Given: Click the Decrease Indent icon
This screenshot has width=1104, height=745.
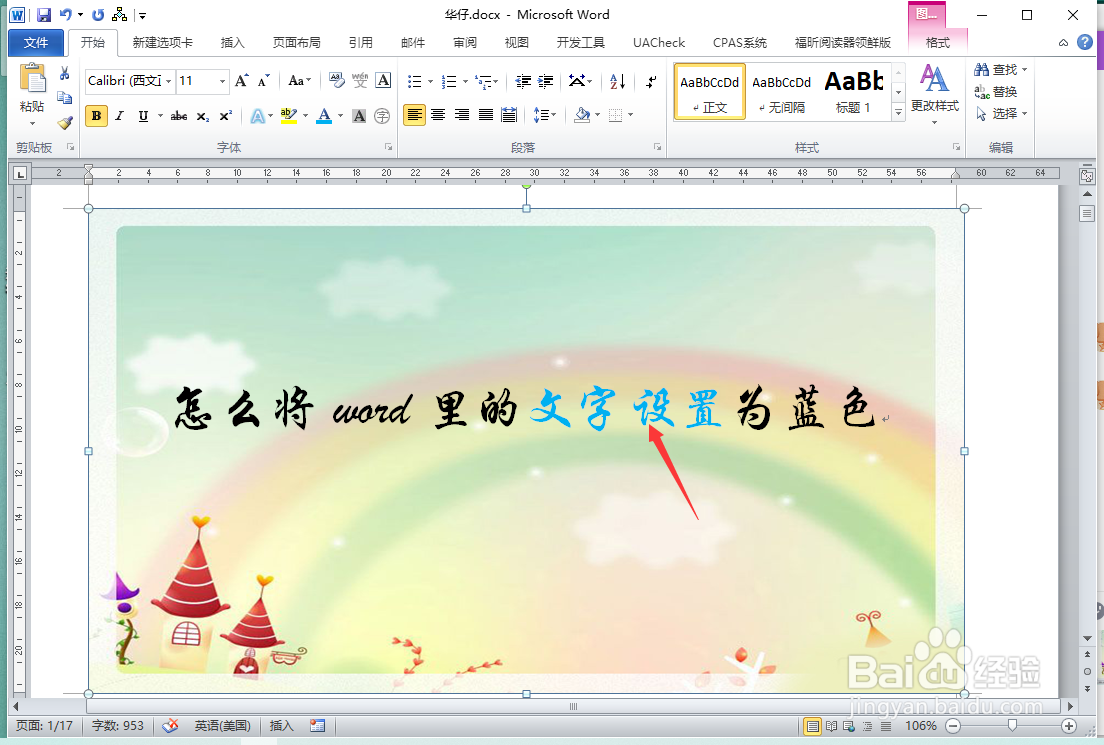Looking at the screenshot, I should pyautogui.click(x=522, y=82).
